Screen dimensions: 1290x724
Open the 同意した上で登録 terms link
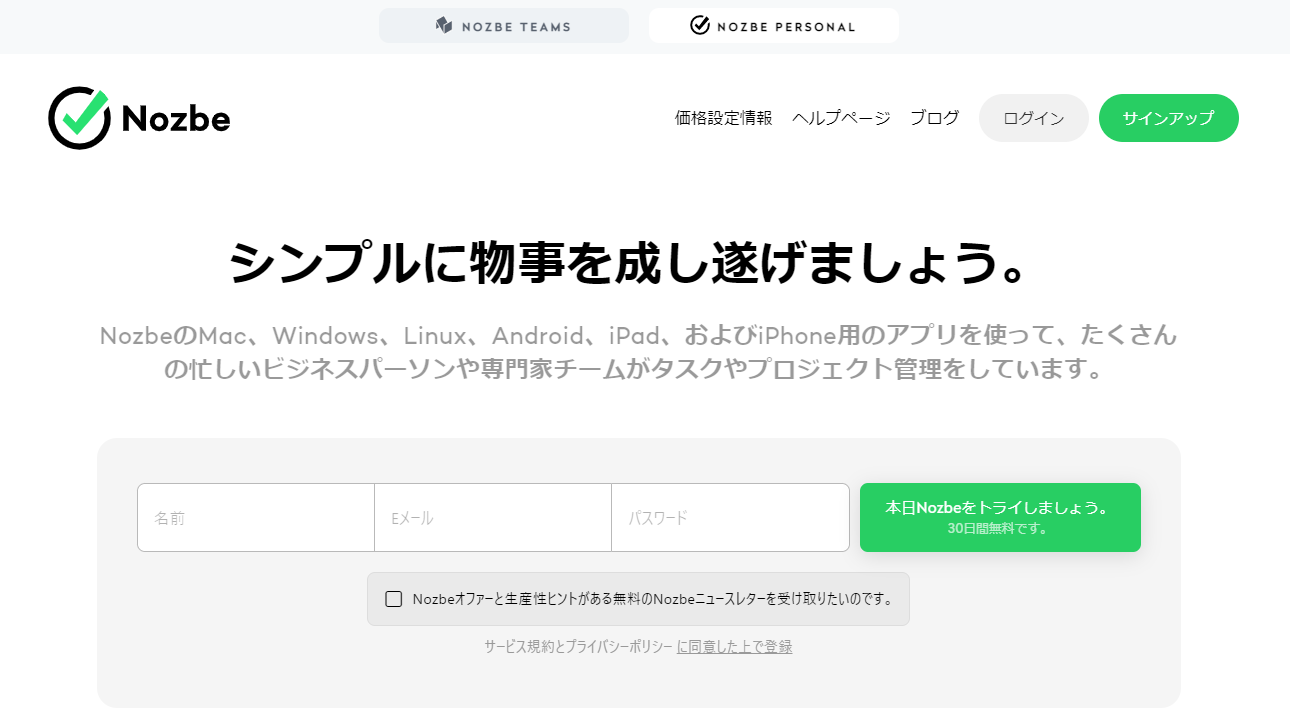[x=734, y=646]
